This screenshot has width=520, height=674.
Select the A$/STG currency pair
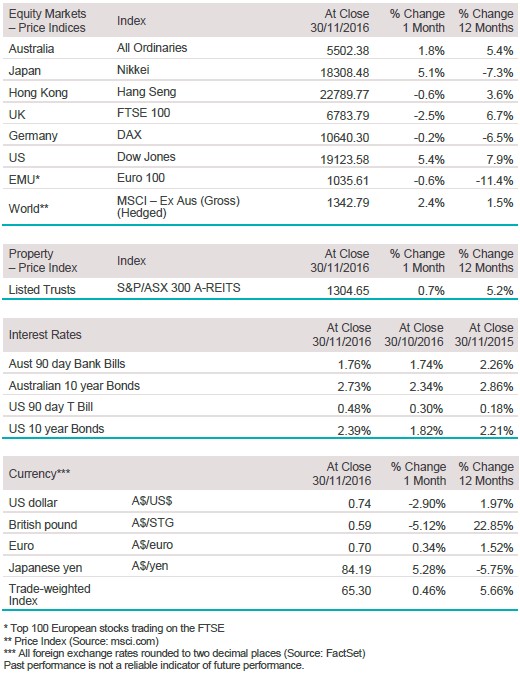click(153, 523)
